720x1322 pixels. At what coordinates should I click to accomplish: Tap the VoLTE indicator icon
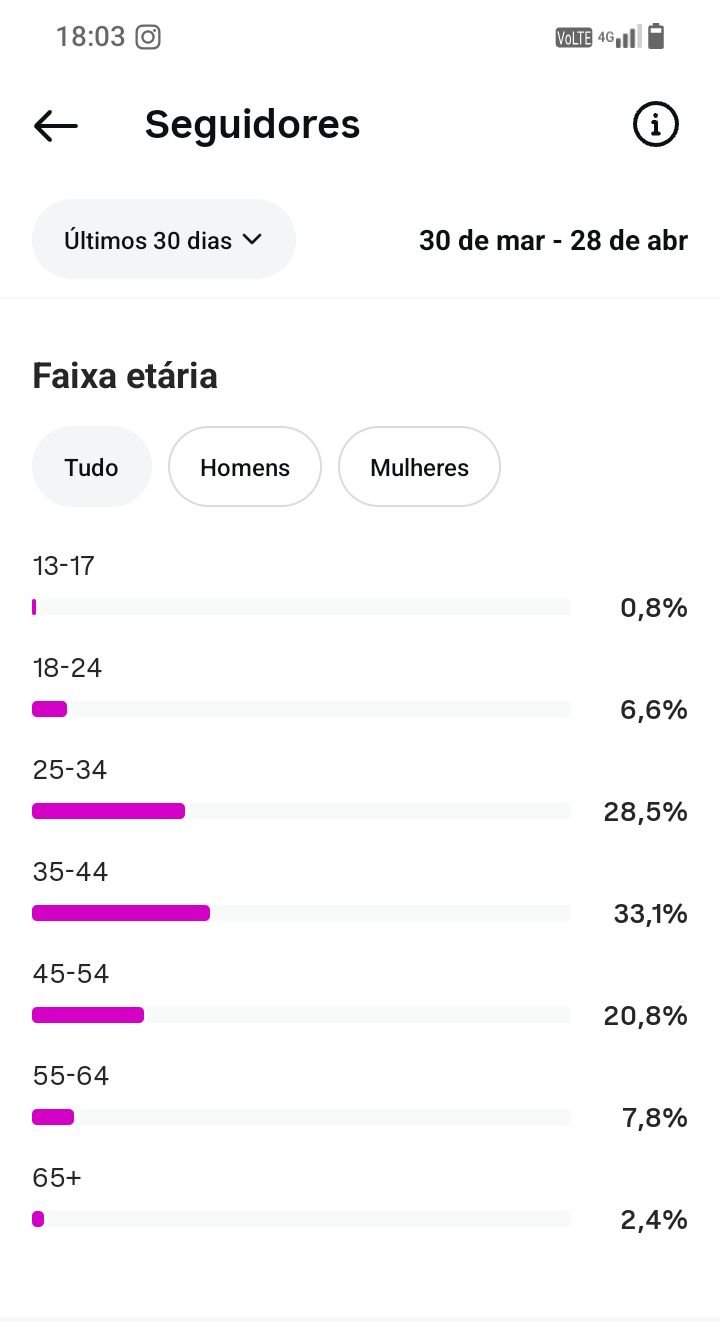tap(574, 38)
